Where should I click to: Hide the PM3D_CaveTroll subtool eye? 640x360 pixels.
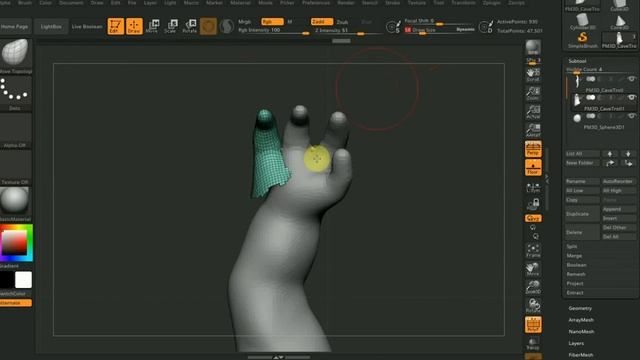click(x=632, y=79)
